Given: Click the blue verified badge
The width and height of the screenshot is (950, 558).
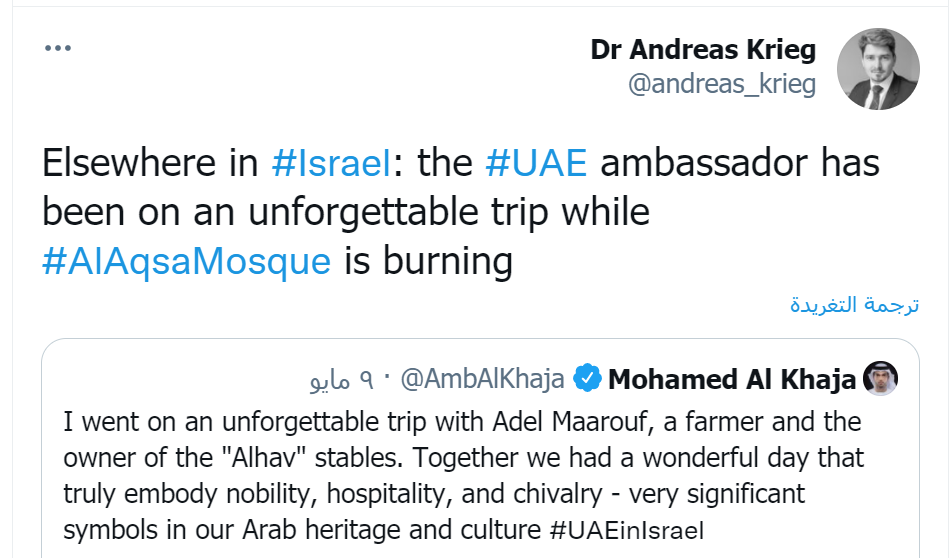Looking at the screenshot, I should [x=588, y=380].
